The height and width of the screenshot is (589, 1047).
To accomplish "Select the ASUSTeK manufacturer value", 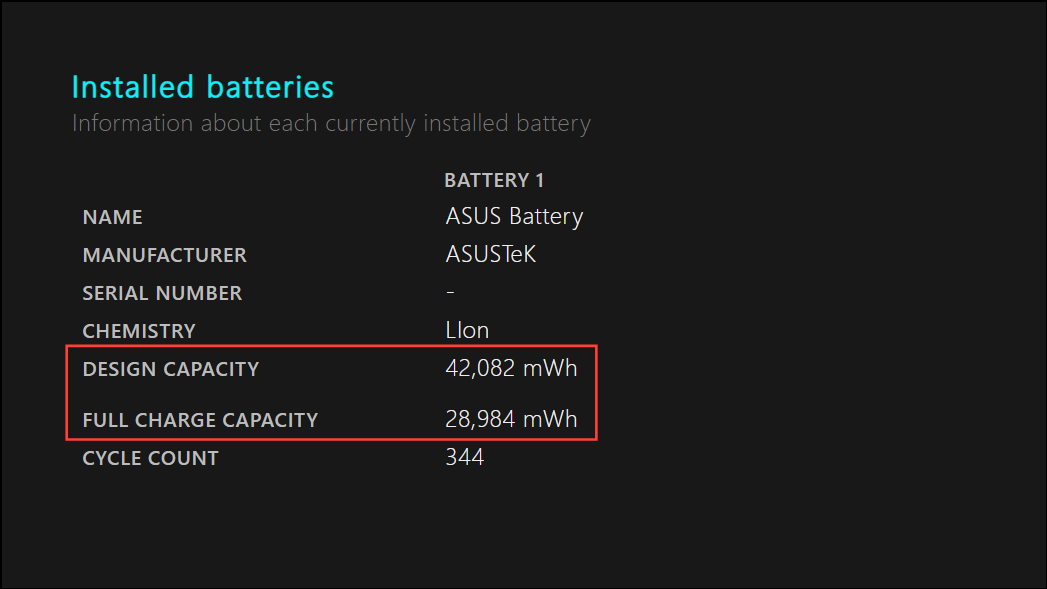I will [491, 254].
